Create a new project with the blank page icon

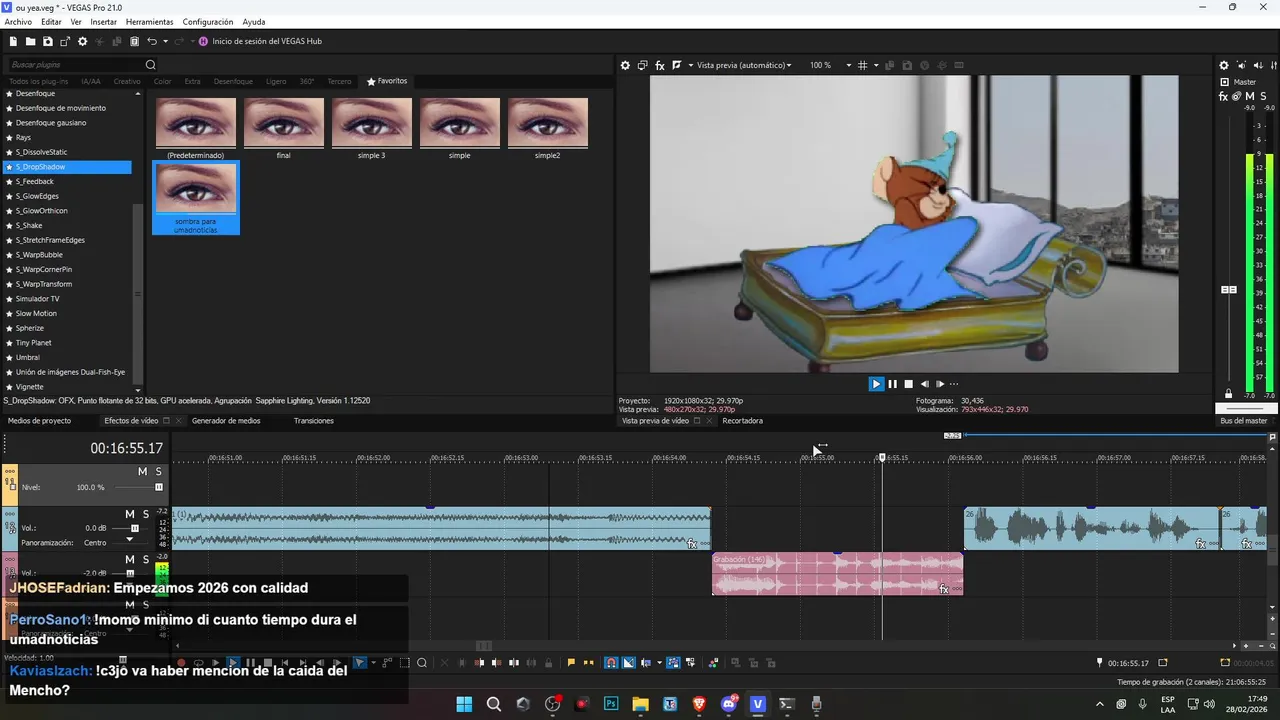[x=14, y=41]
